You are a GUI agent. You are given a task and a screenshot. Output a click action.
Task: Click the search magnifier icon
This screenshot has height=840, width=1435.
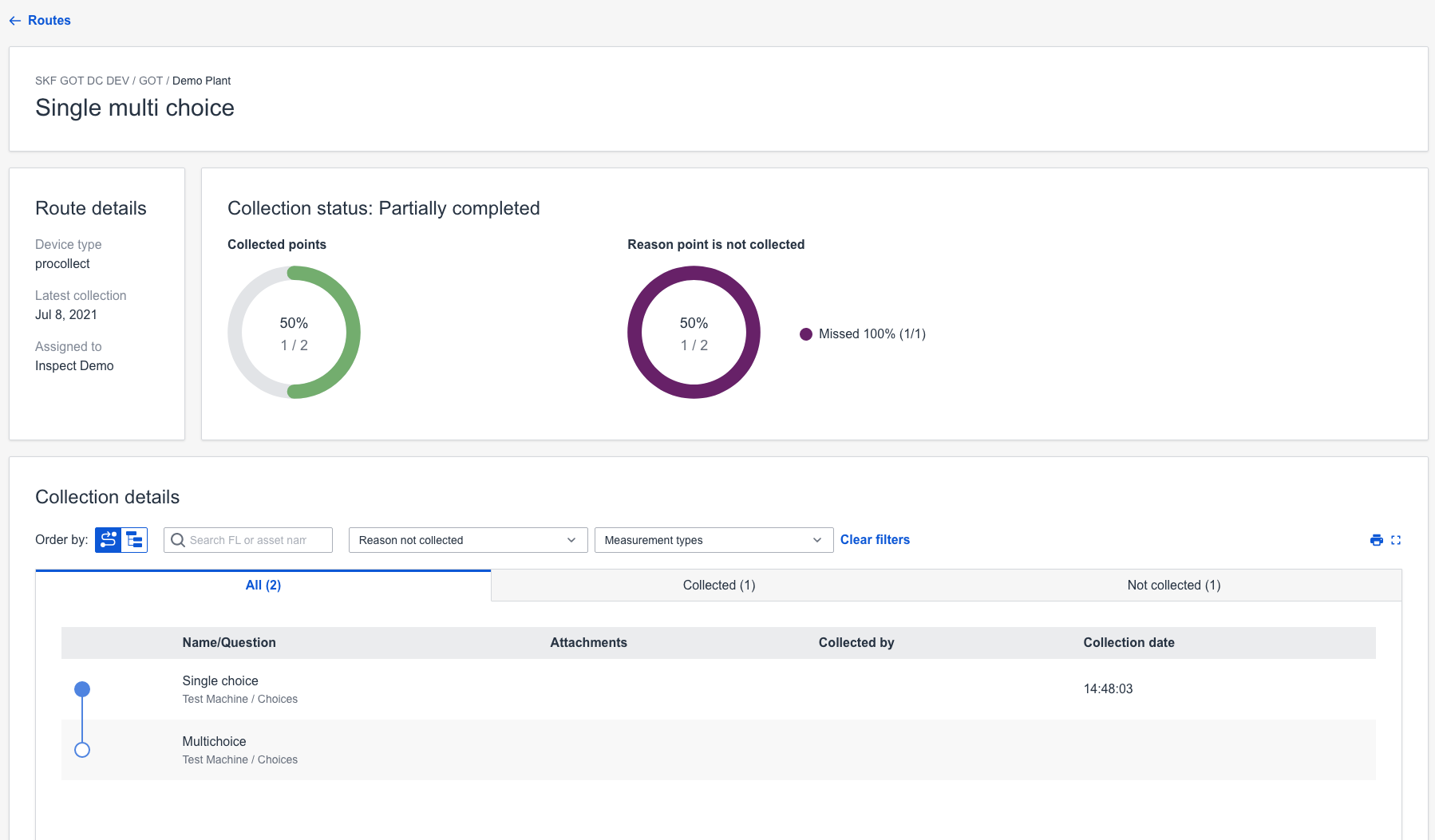[x=178, y=540]
